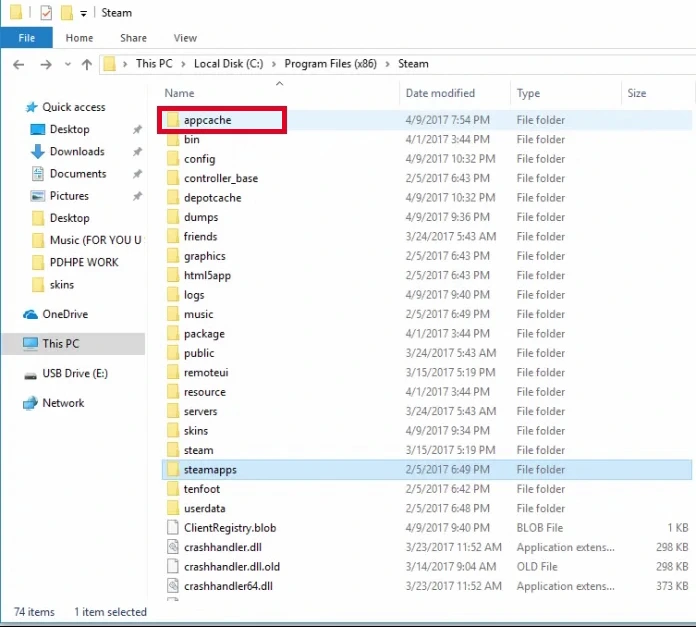The width and height of the screenshot is (696, 627).
Task: Select ClientRegistry.blob file icon
Action: pos(173,528)
